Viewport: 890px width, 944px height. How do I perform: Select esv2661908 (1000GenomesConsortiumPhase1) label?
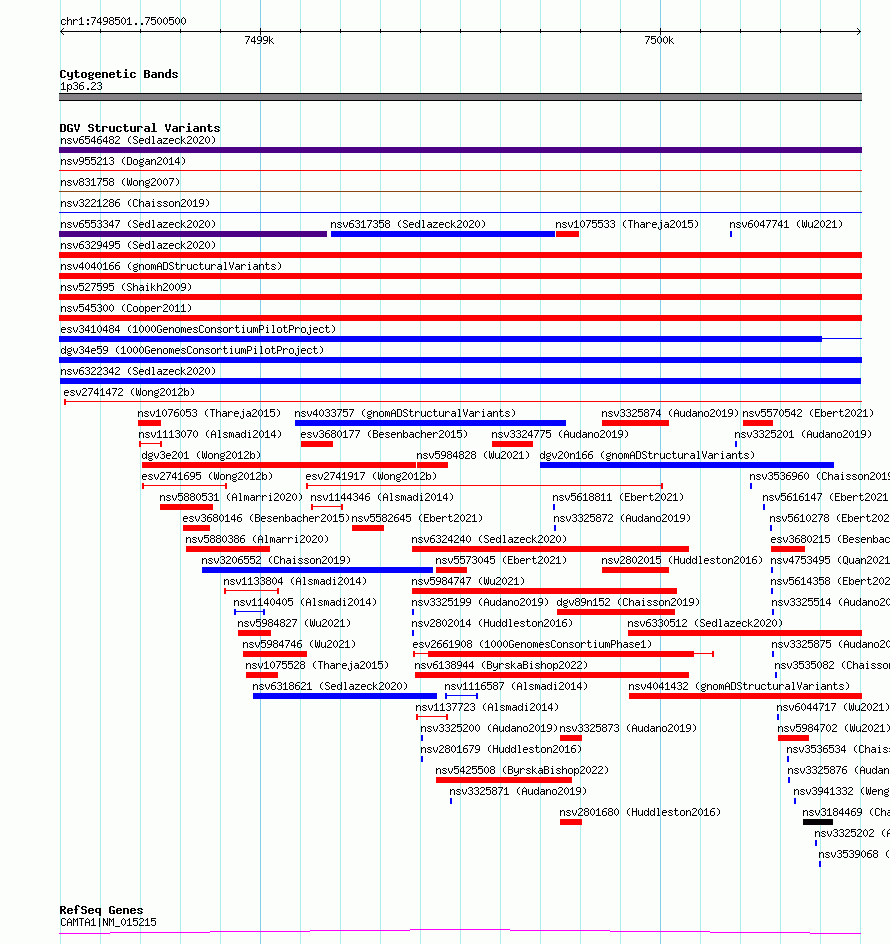click(532, 645)
